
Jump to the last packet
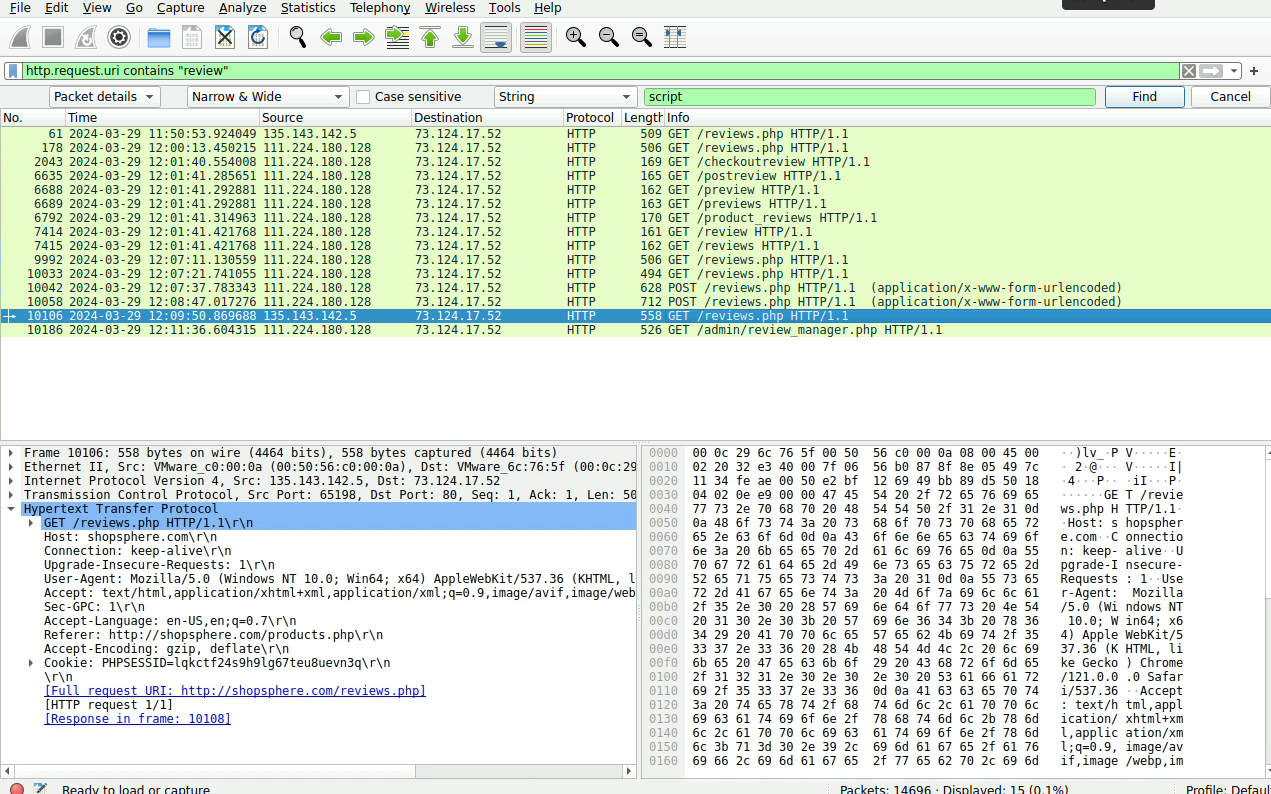point(463,38)
